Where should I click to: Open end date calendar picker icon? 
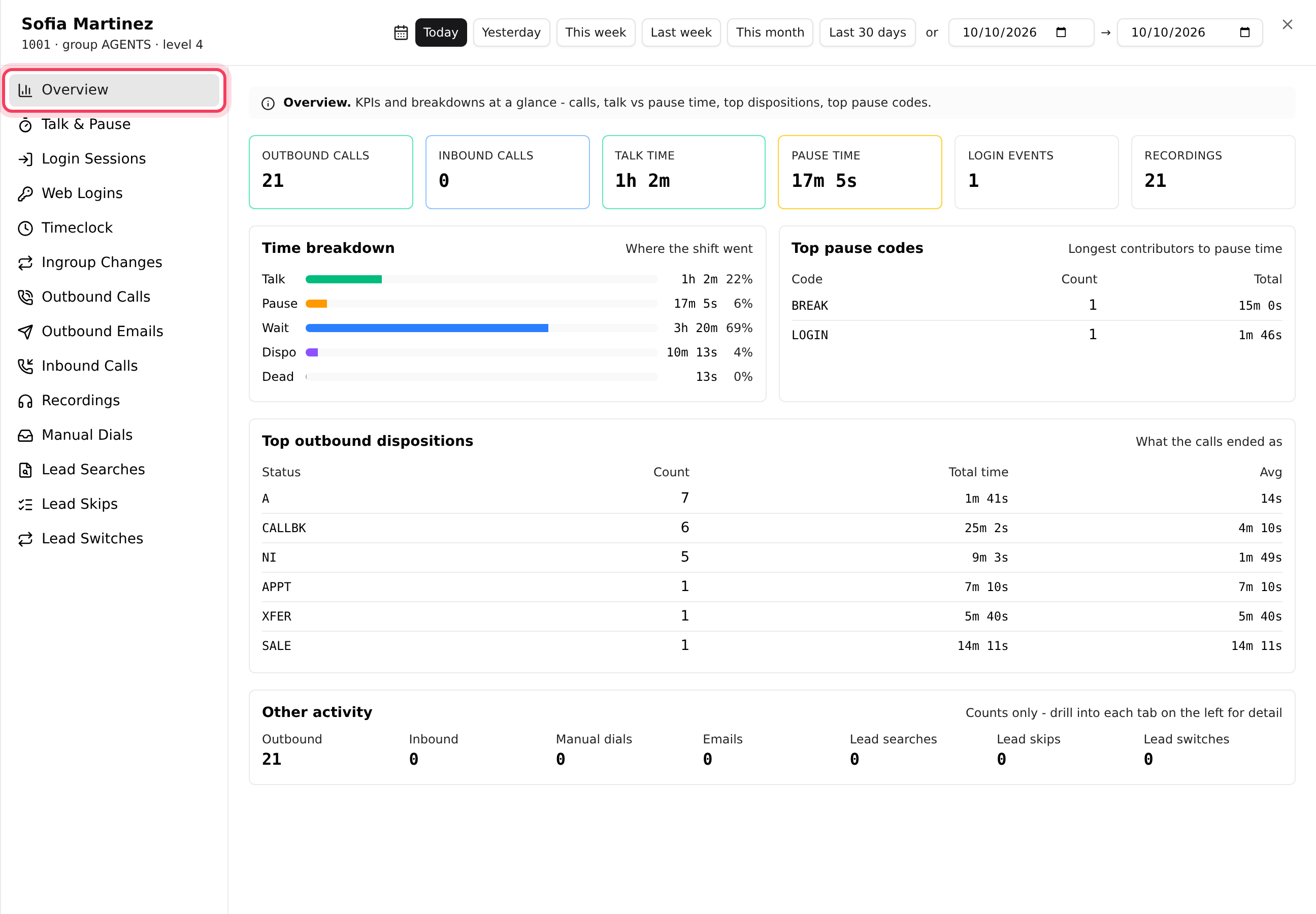tap(1244, 32)
